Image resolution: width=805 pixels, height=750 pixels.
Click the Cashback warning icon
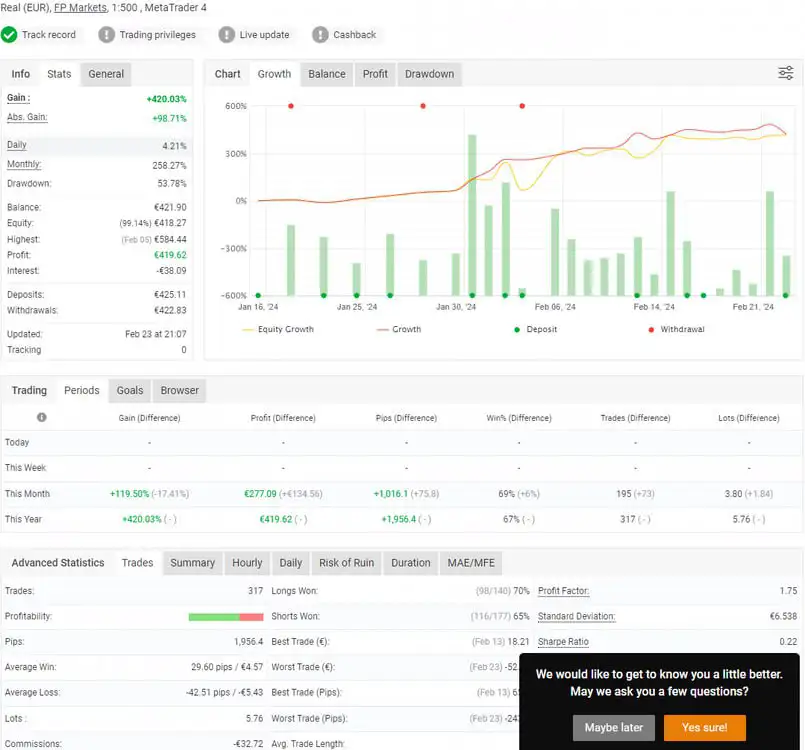click(321, 35)
